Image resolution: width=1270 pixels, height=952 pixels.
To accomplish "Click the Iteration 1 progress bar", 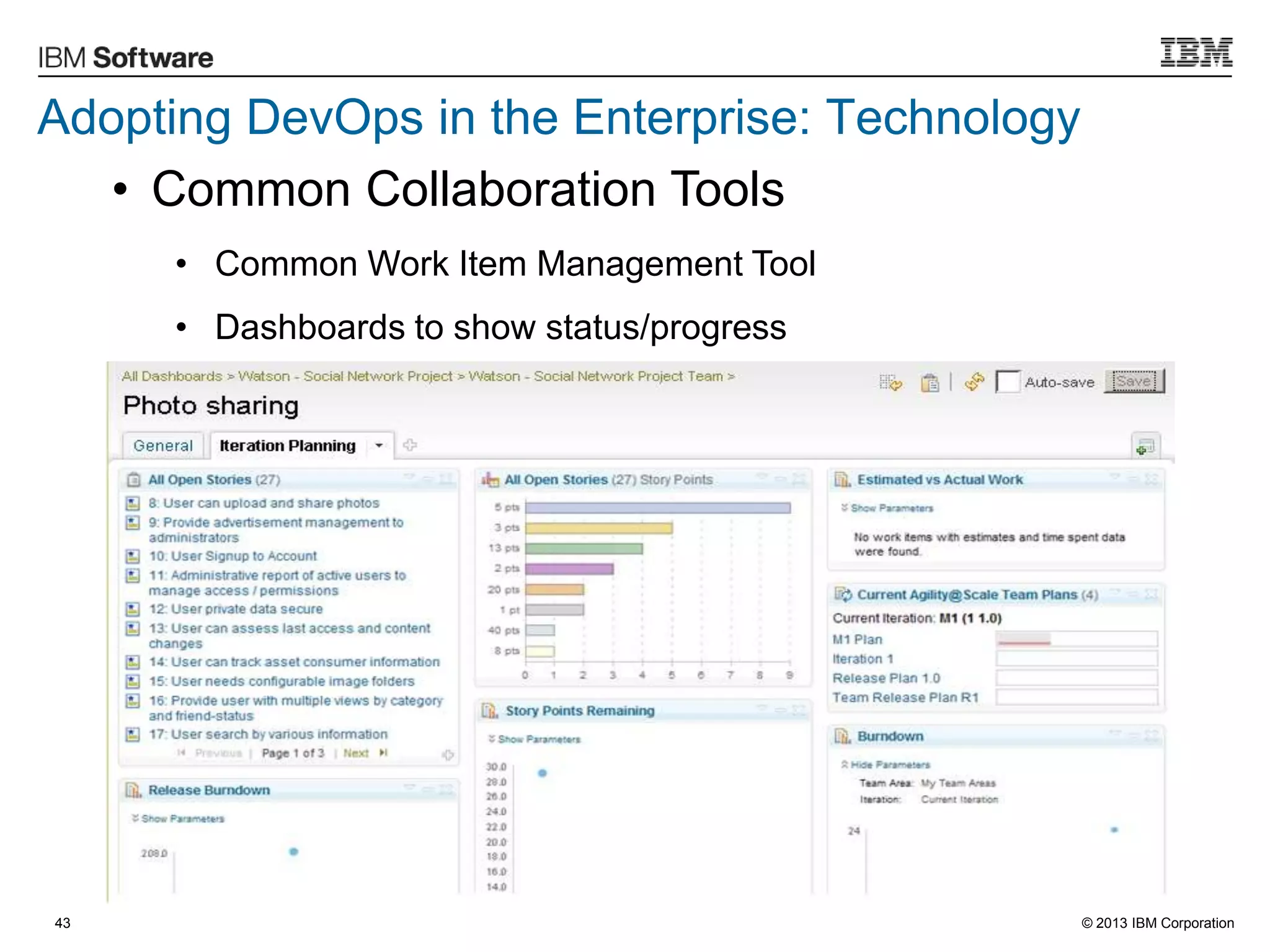I will [x=1077, y=659].
